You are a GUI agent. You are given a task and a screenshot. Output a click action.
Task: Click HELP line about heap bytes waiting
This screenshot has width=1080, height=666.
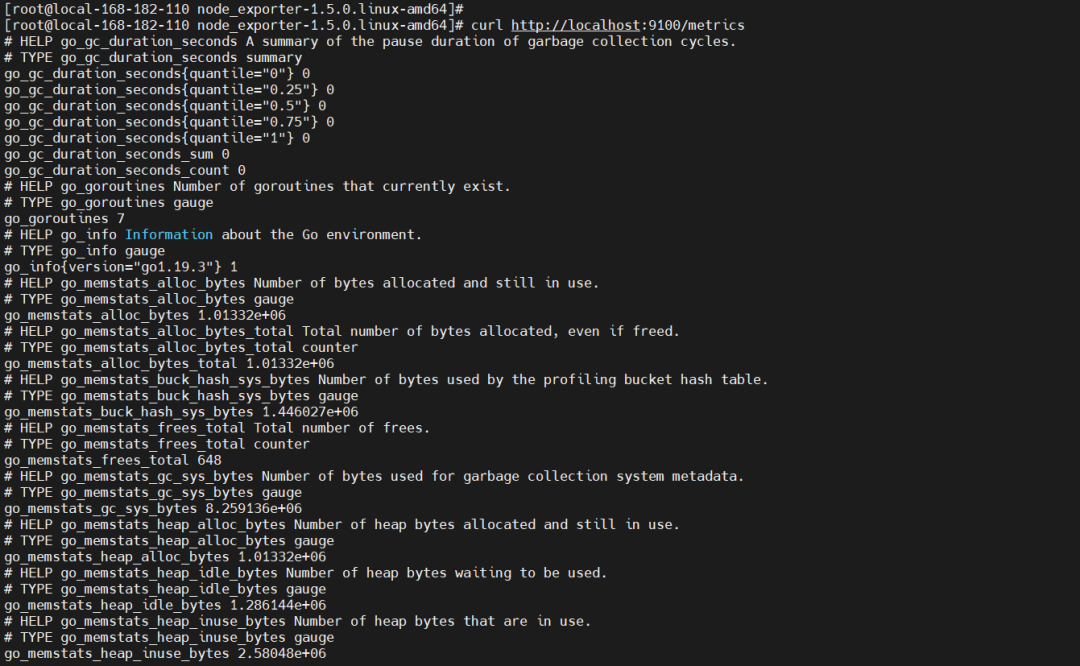click(306, 574)
